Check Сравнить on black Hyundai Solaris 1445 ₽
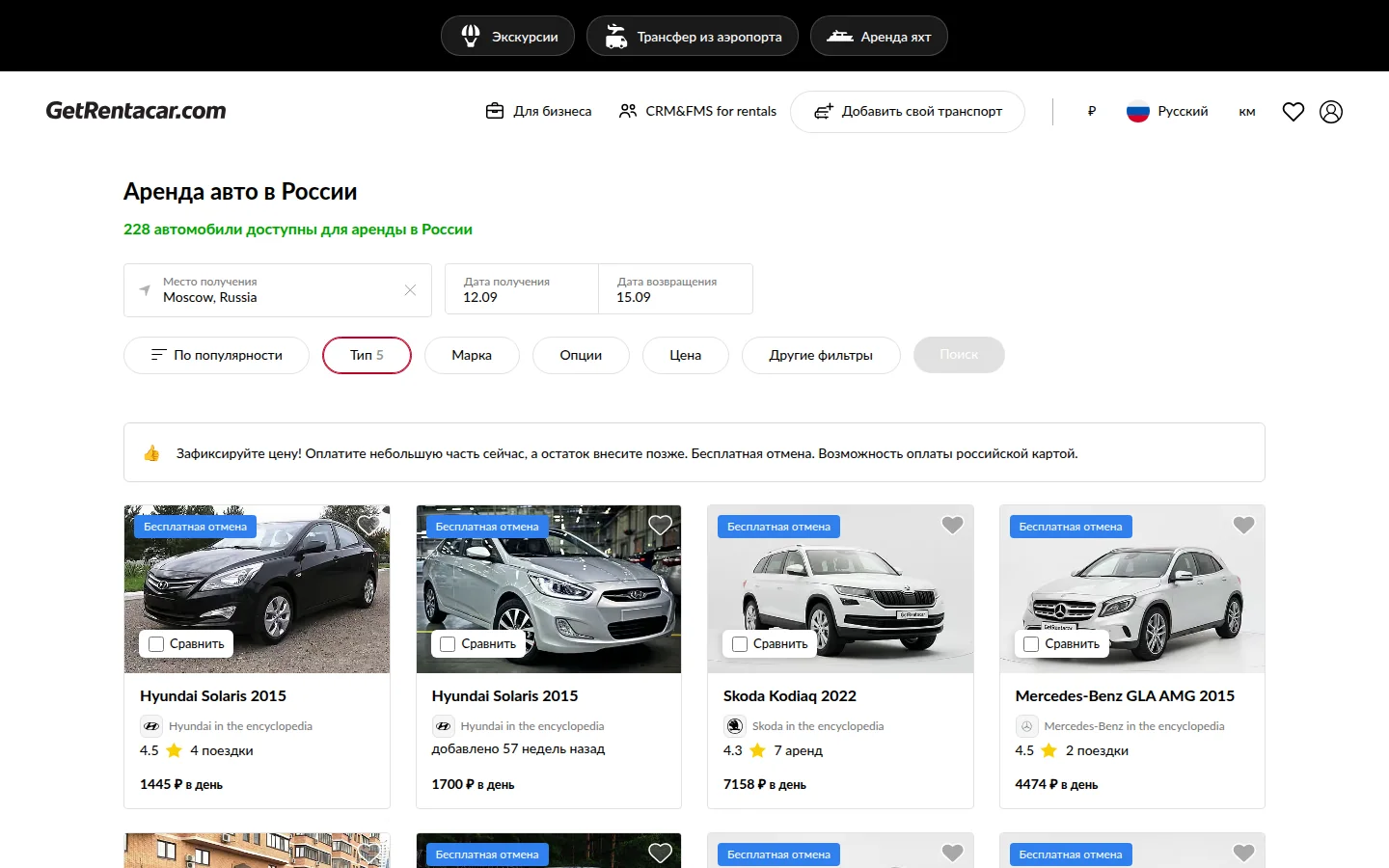 [156, 644]
